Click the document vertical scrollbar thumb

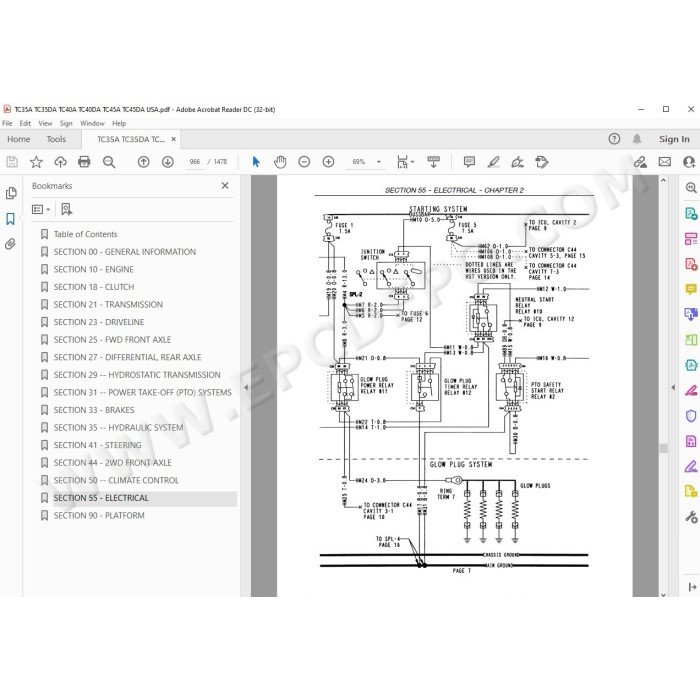pyautogui.click(x=663, y=448)
